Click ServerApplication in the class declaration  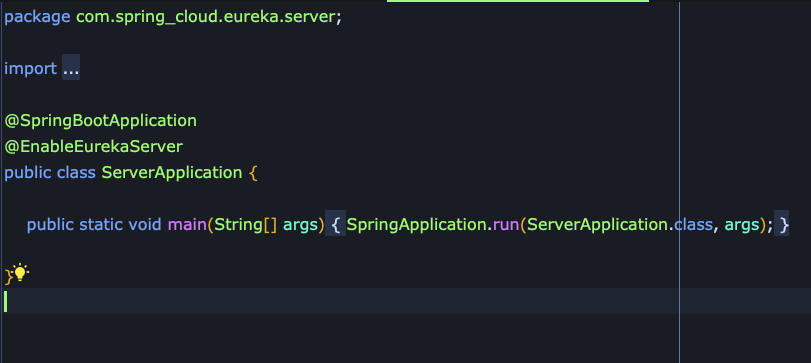(x=172, y=173)
